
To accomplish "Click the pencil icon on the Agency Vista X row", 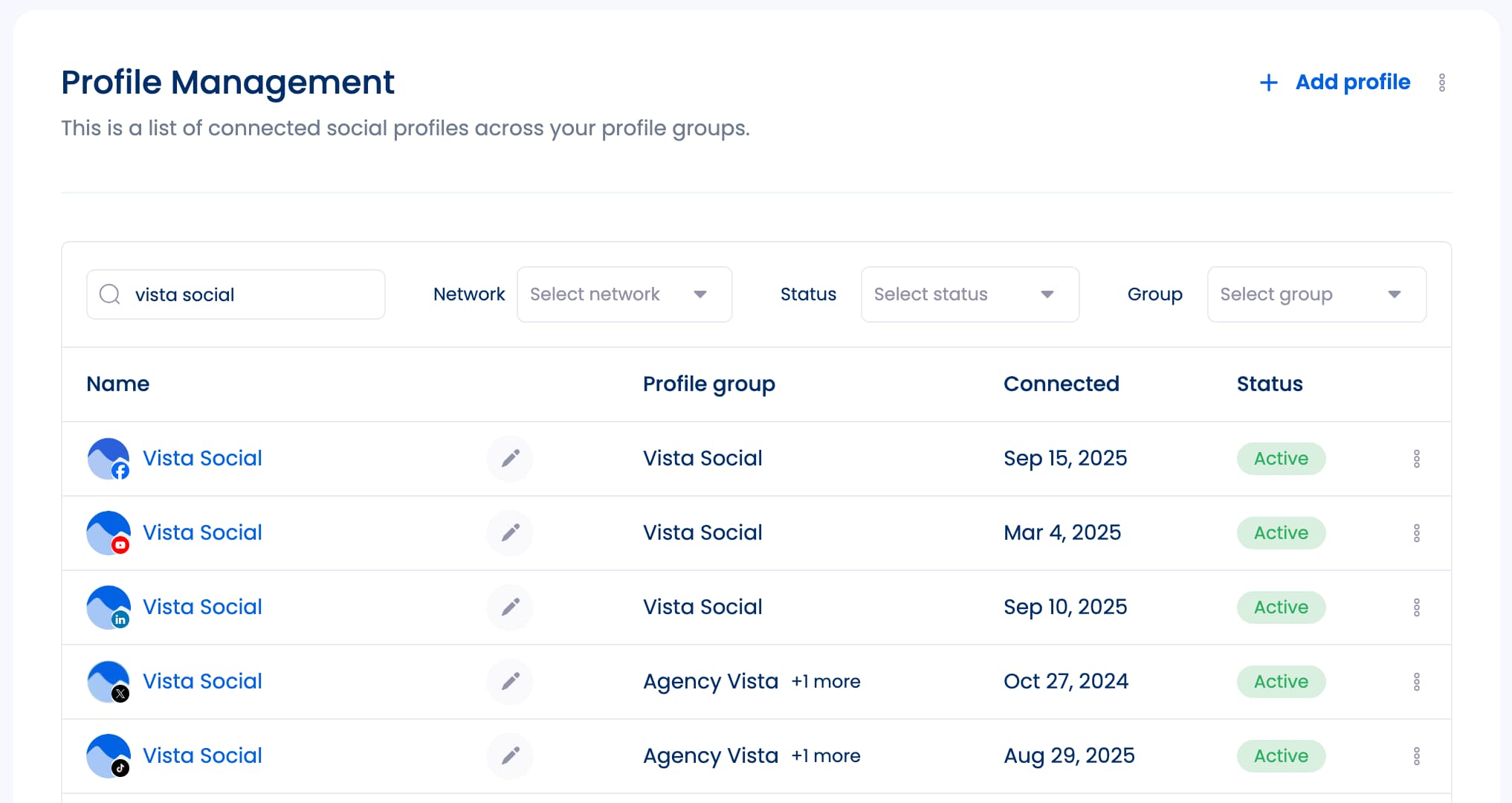I will pyautogui.click(x=510, y=682).
